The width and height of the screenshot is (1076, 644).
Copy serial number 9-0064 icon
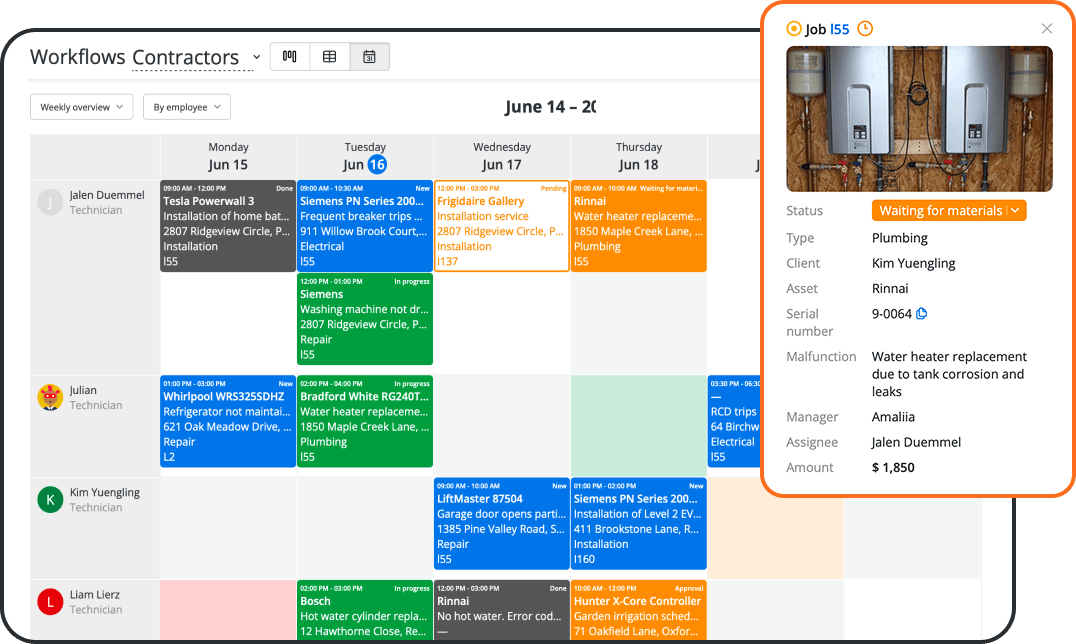pyautogui.click(x=922, y=314)
